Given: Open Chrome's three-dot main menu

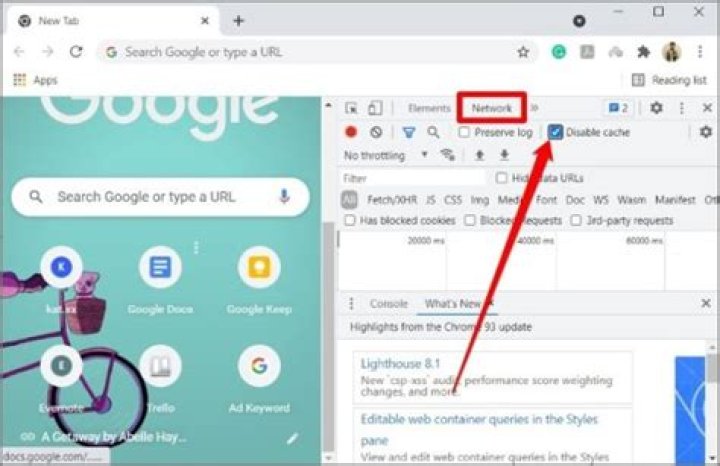Looking at the screenshot, I should pyautogui.click(x=700, y=52).
